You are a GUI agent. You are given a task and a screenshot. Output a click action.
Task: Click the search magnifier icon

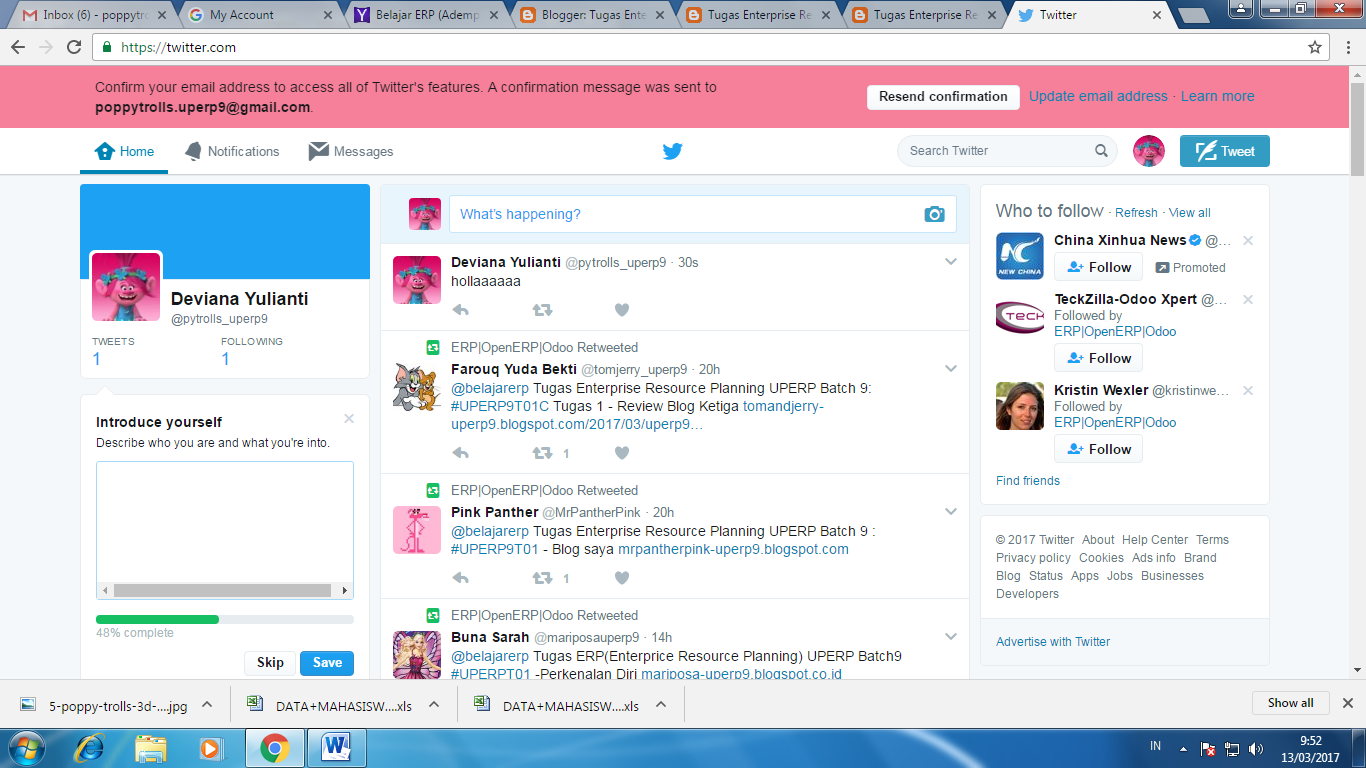[x=1101, y=151]
